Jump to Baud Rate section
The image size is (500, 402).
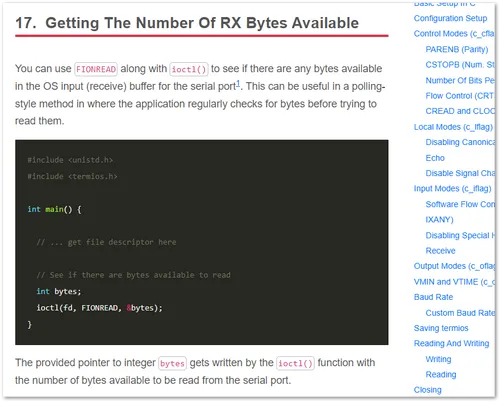(x=433, y=297)
